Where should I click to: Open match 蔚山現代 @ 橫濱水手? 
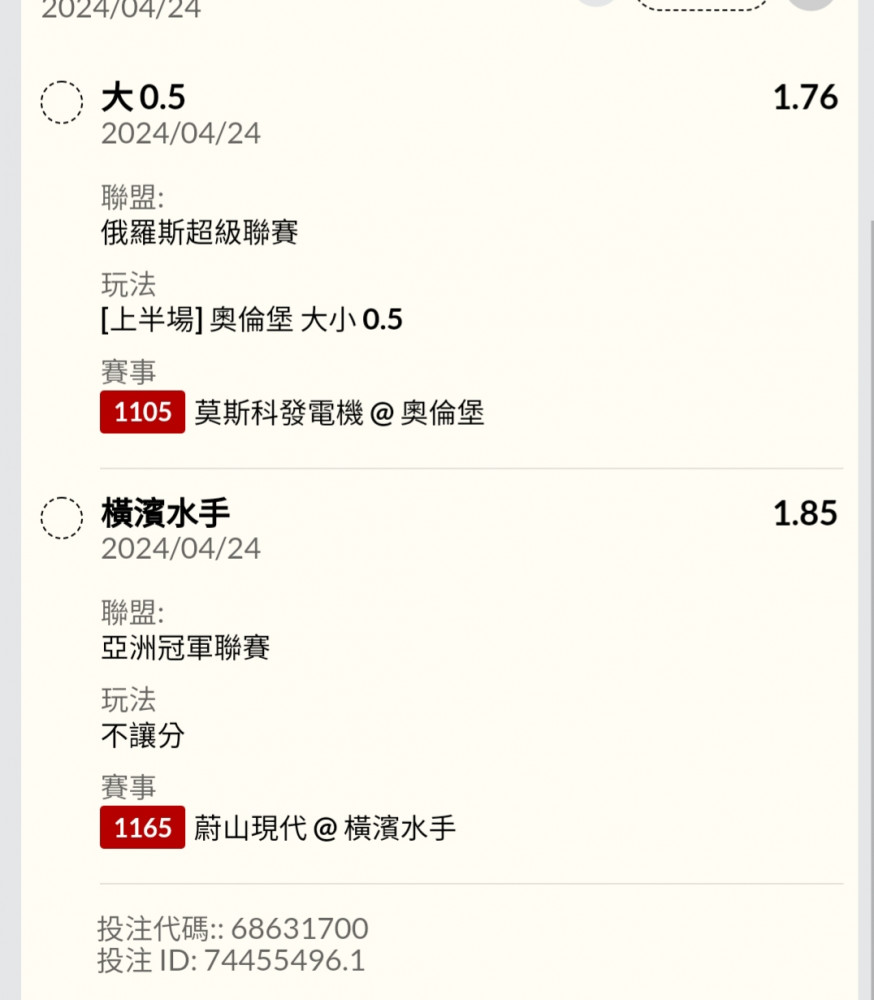tap(325, 829)
